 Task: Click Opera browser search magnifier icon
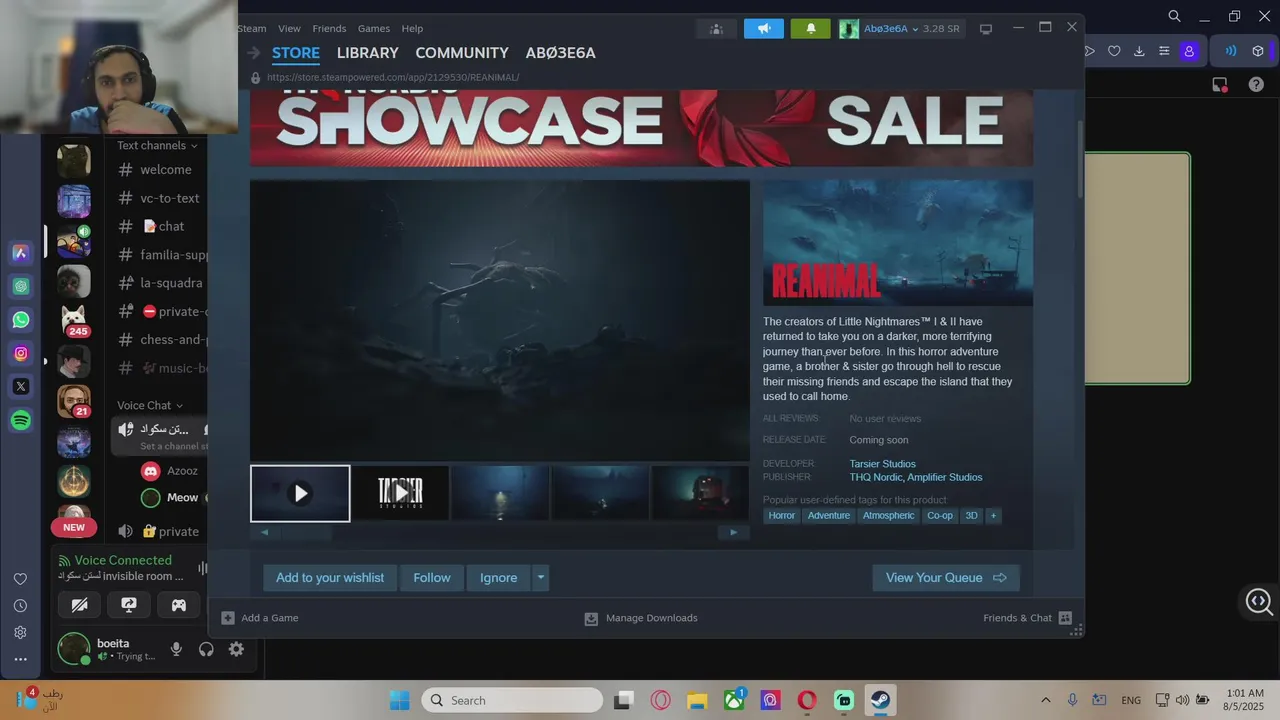coord(1175,16)
